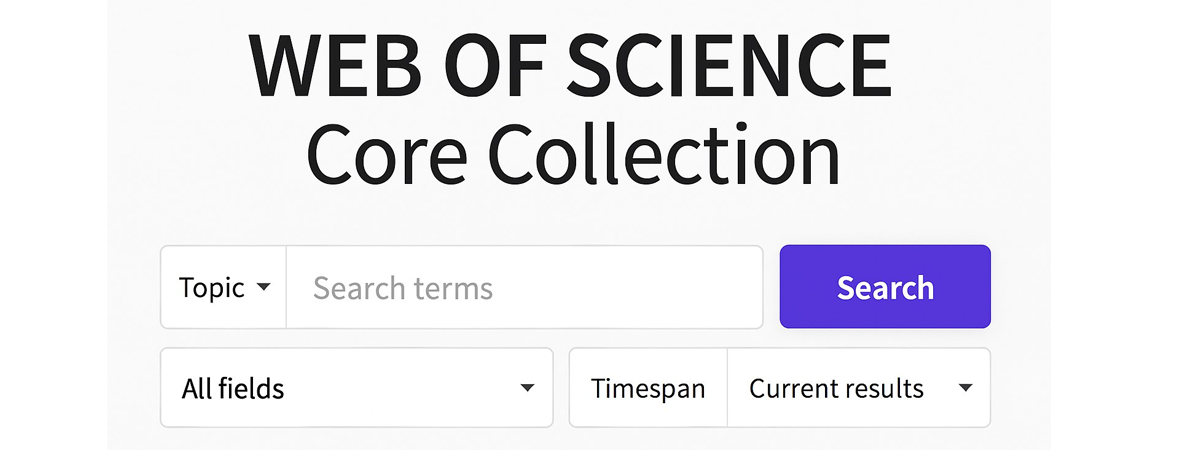Select the "All fields" label text

(x=233, y=388)
